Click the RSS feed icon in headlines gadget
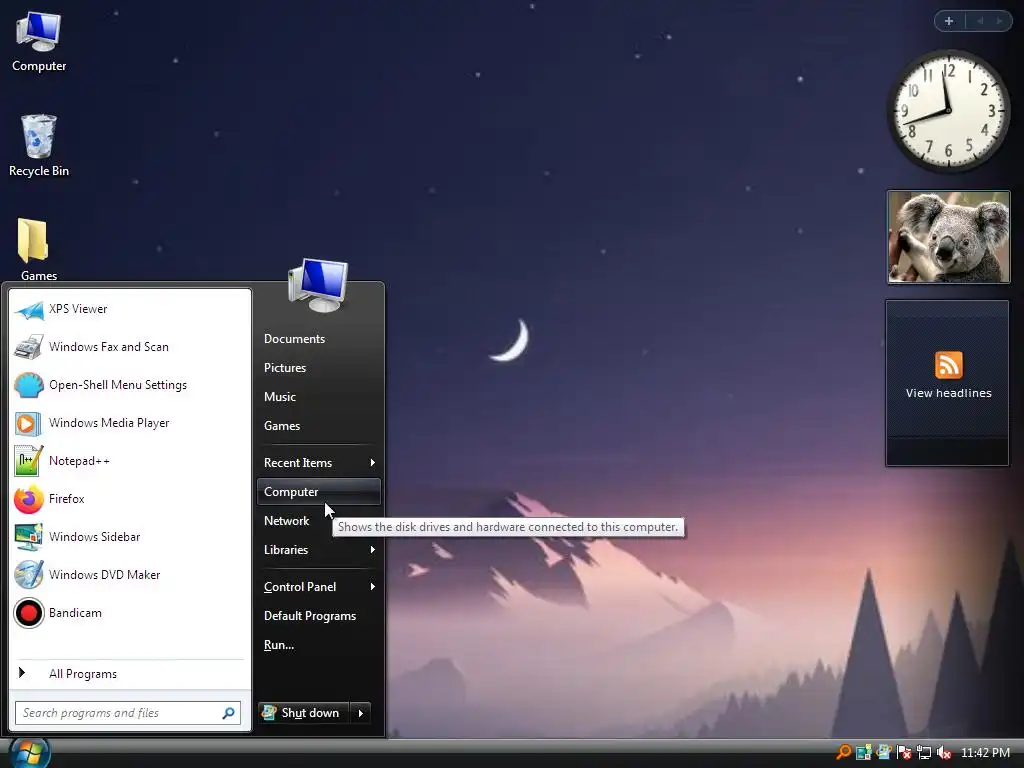The image size is (1024, 768). [948, 365]
